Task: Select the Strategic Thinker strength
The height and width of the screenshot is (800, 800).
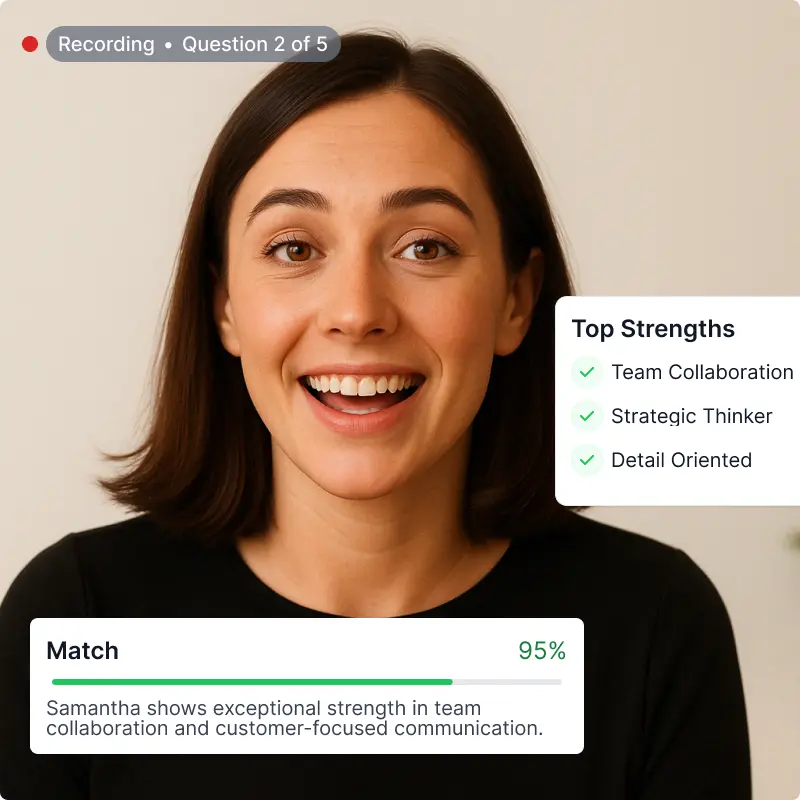Action: coord(691,416)
